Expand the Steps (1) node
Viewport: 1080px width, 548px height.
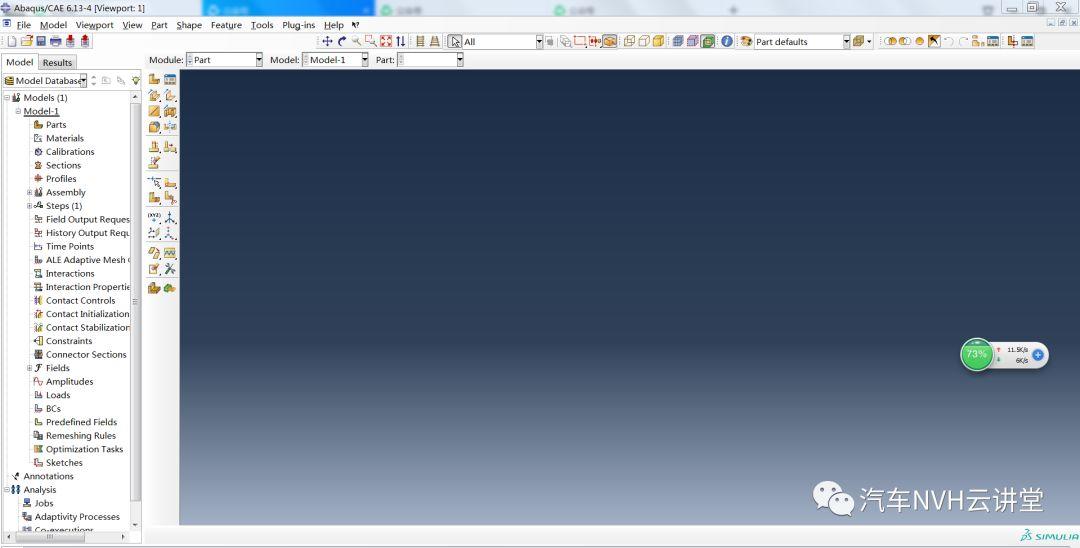30,206
